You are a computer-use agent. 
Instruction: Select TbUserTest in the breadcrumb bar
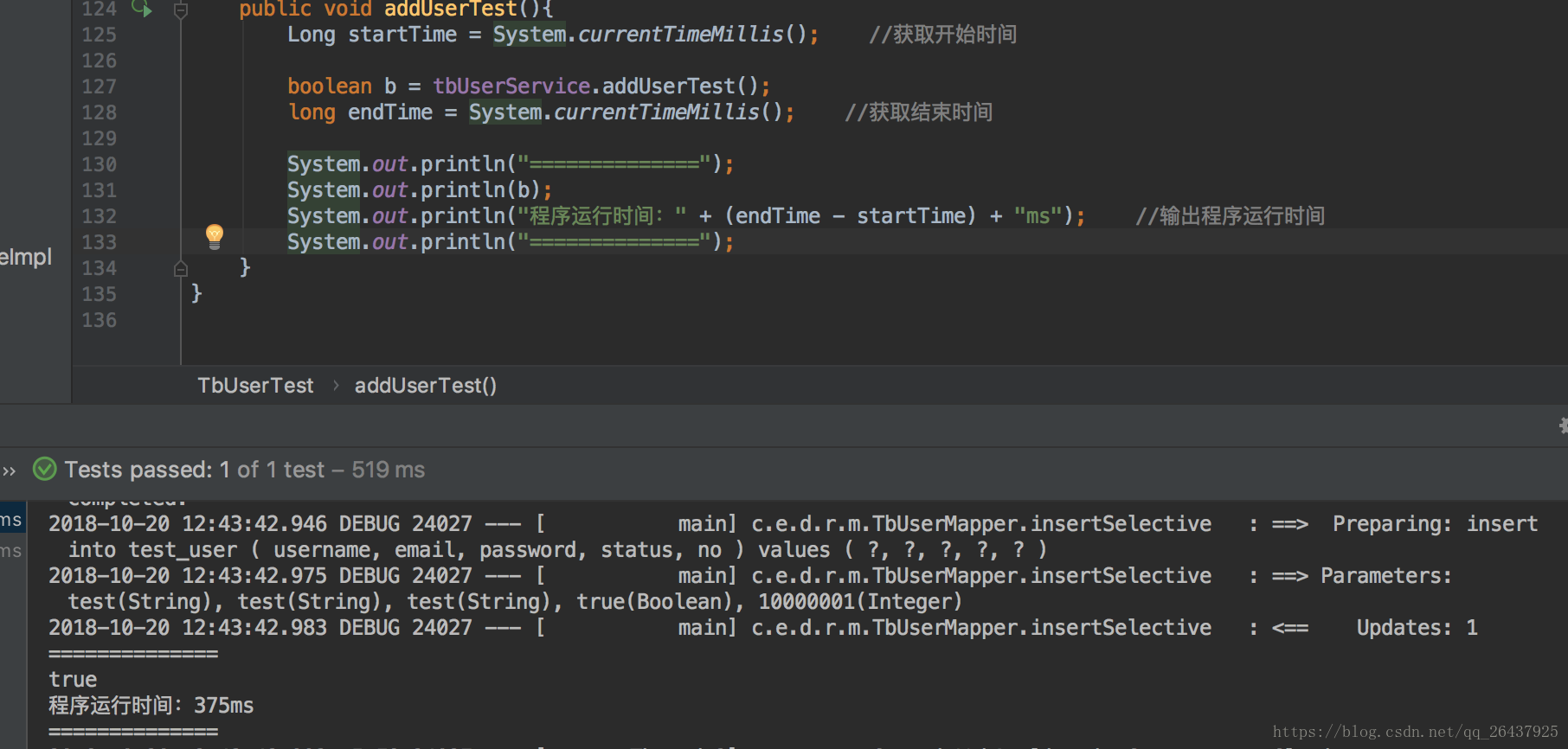(255, 386)
